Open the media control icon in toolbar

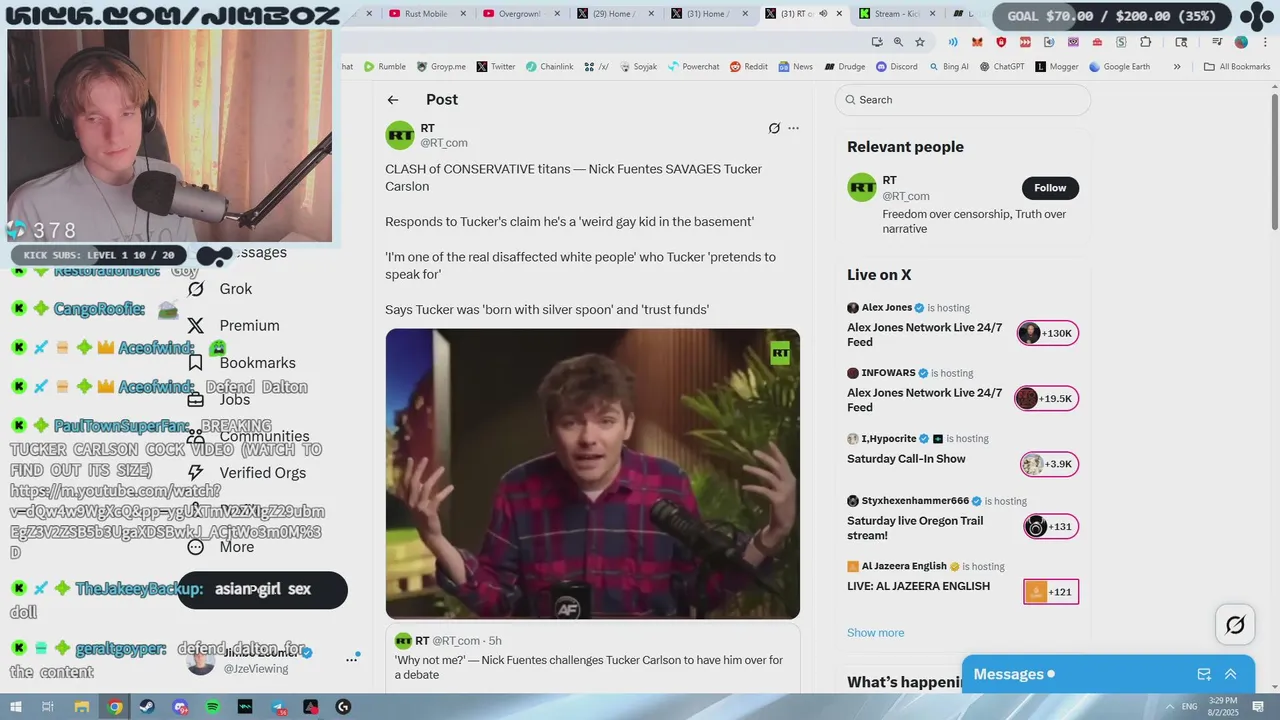[x=1217, y=42]
